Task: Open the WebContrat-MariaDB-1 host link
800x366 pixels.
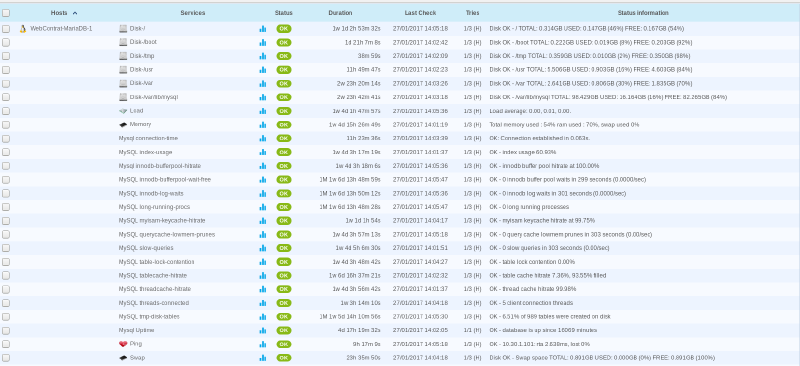Action: [x=61, y=29]
